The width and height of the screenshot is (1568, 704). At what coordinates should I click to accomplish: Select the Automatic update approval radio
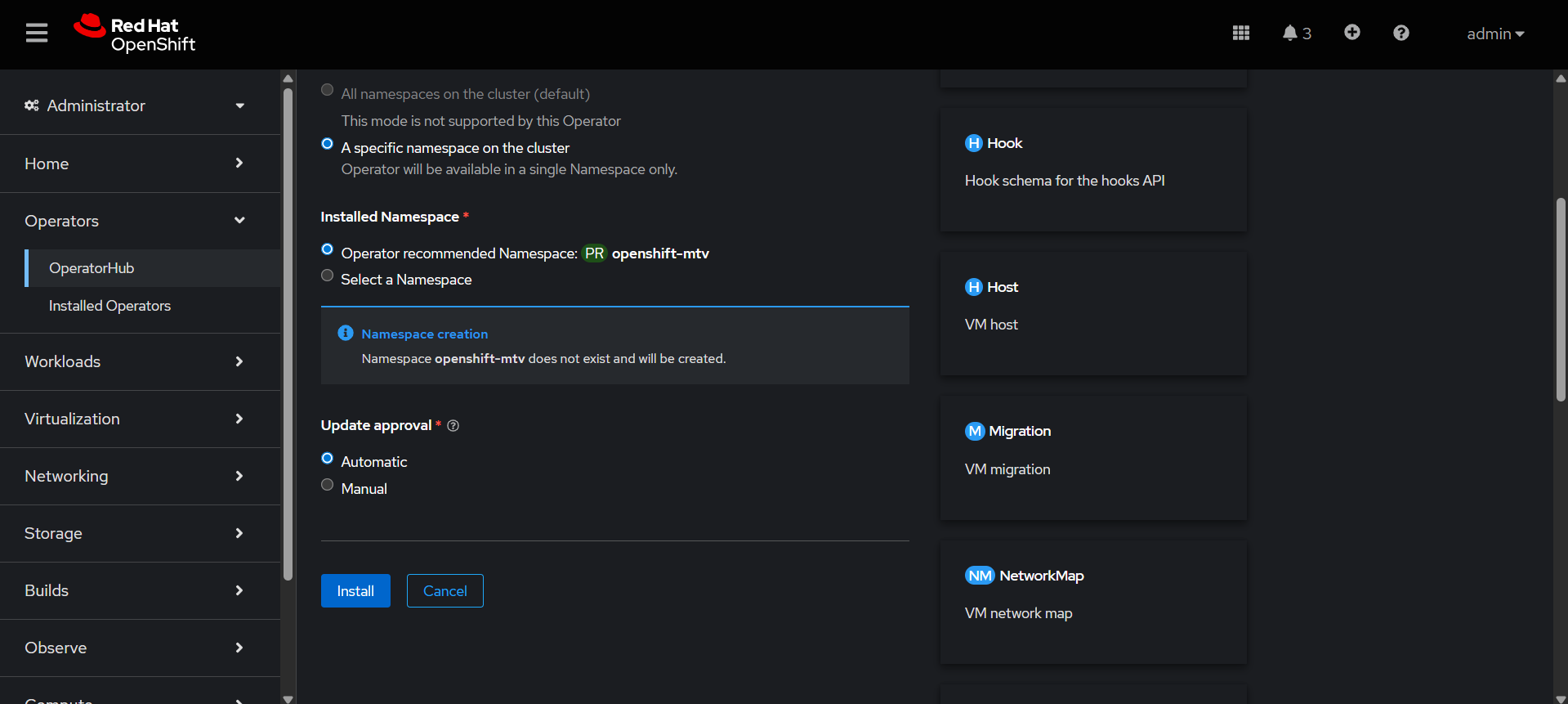coord(328,459)
